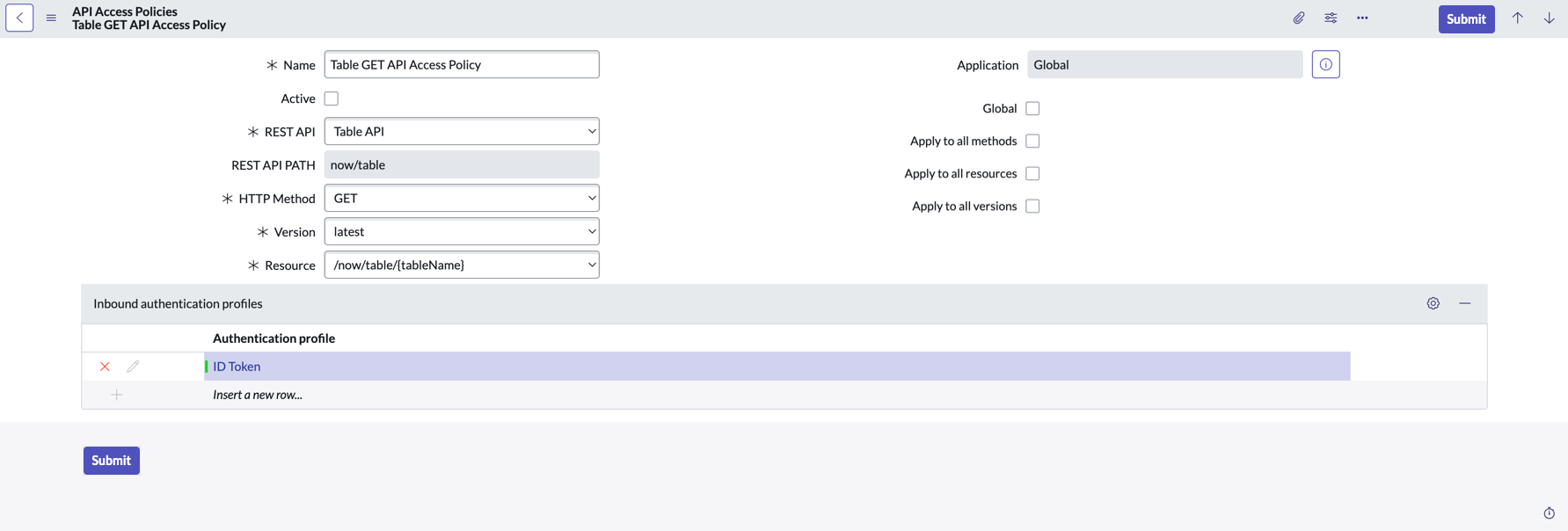Open more options ellipsis in header
The image size is (1568, 531).
point(1362,18)
